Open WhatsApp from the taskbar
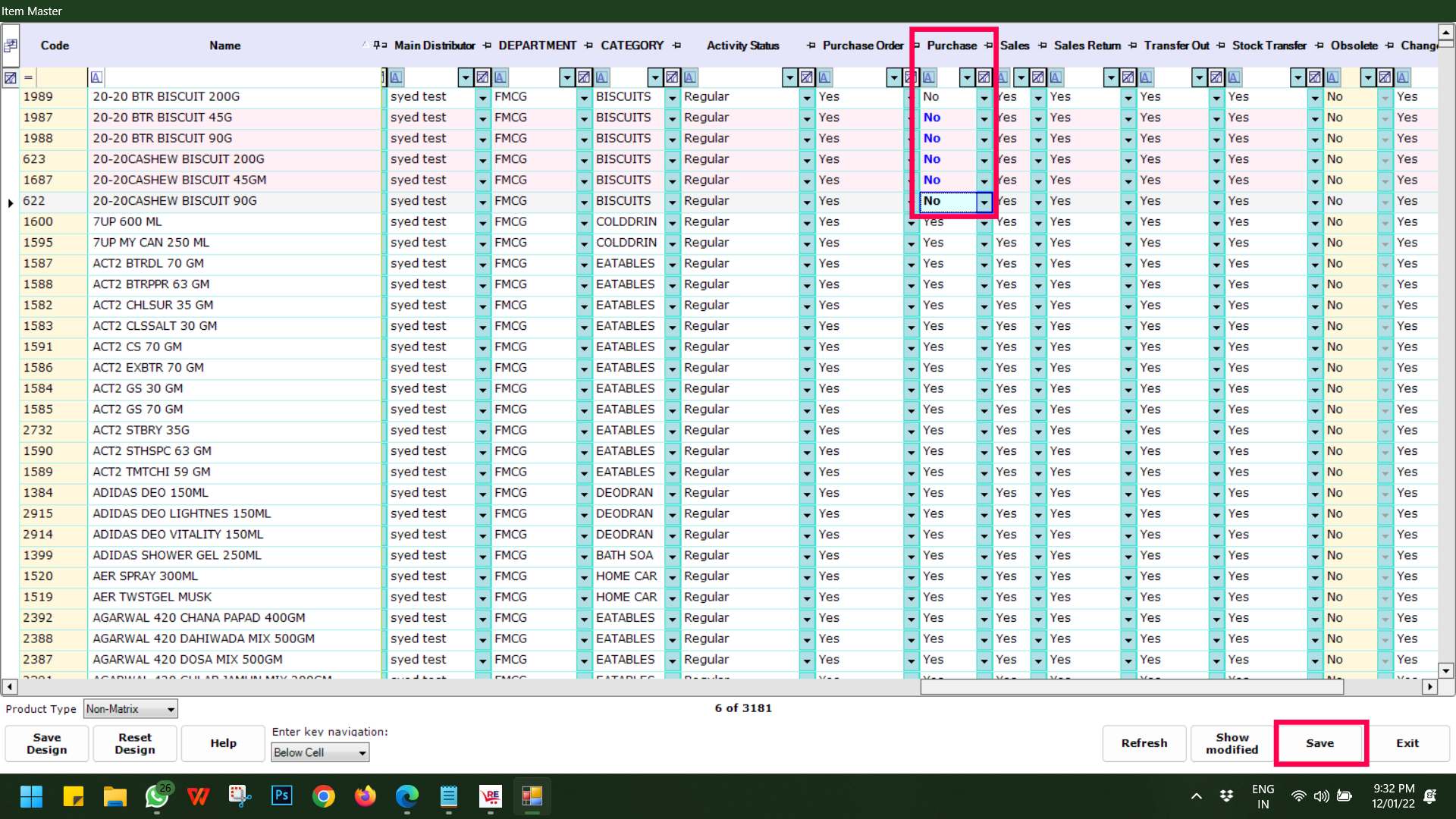This screenshot has height=819, width=1456. 157,796
